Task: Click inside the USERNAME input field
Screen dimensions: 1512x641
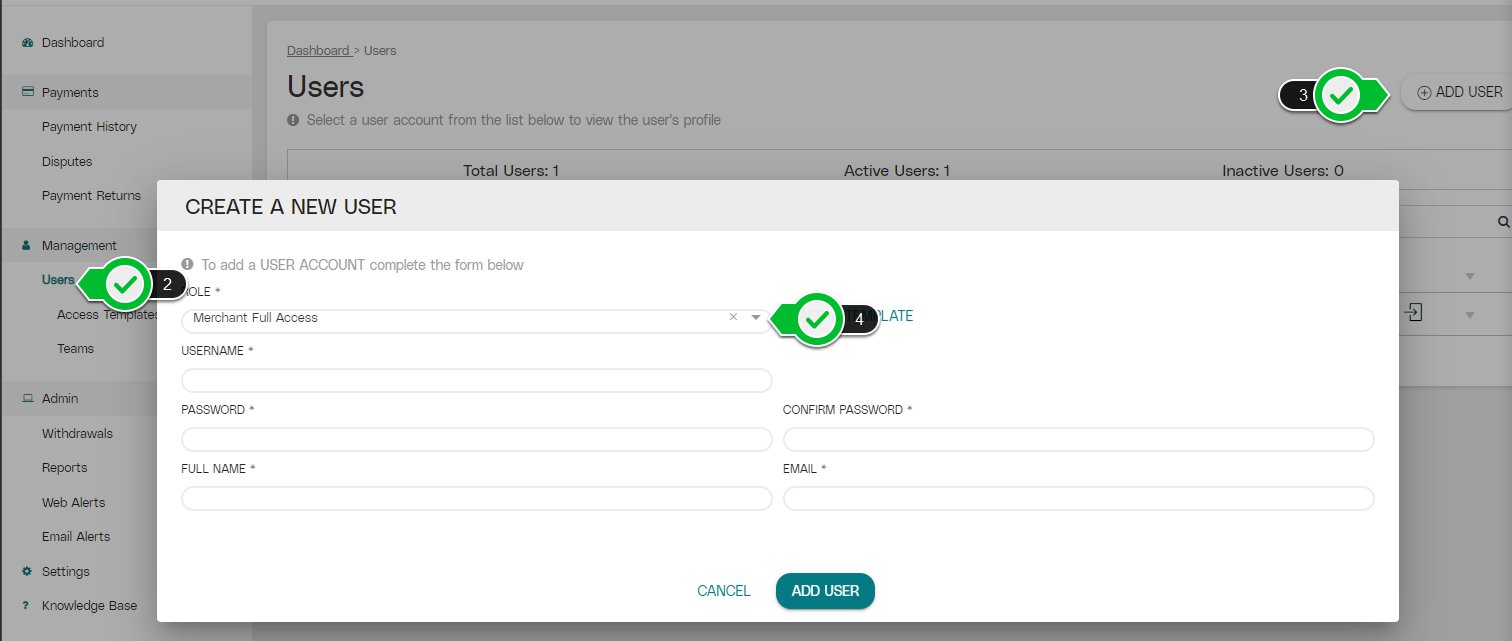Action: click(476, 380)
